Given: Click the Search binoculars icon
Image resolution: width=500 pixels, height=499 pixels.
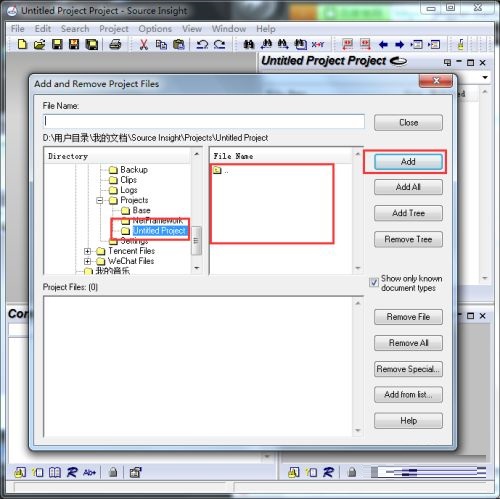Looking at the screenshot, I should (248, 44).
